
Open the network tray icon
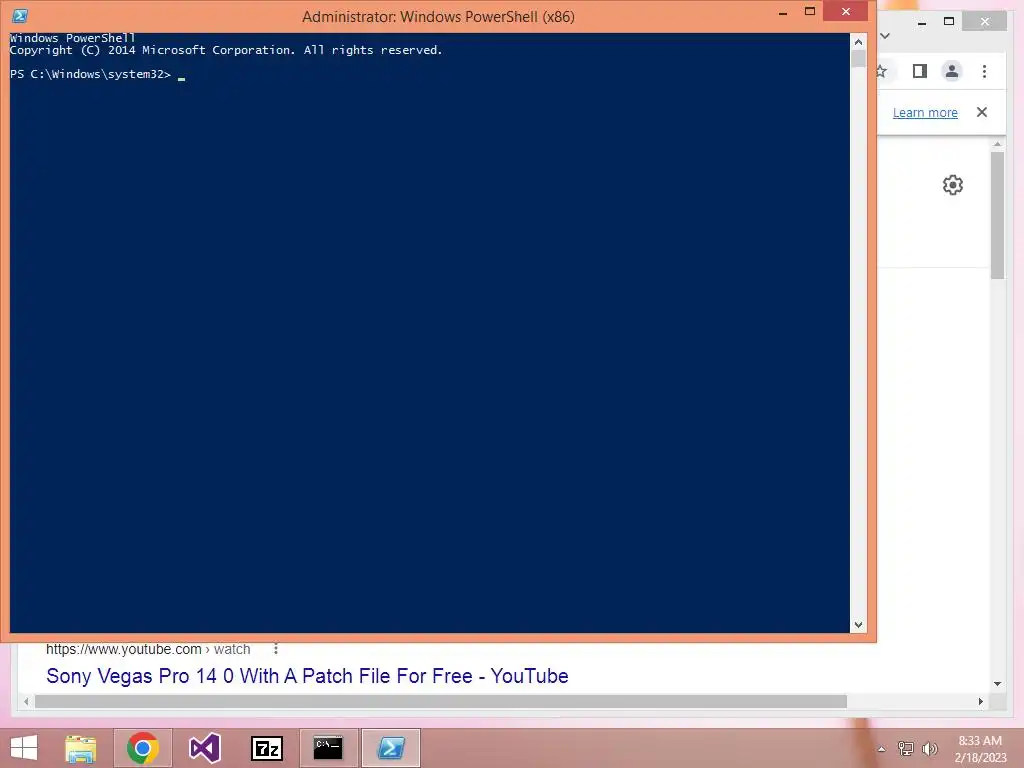point(906,749)
